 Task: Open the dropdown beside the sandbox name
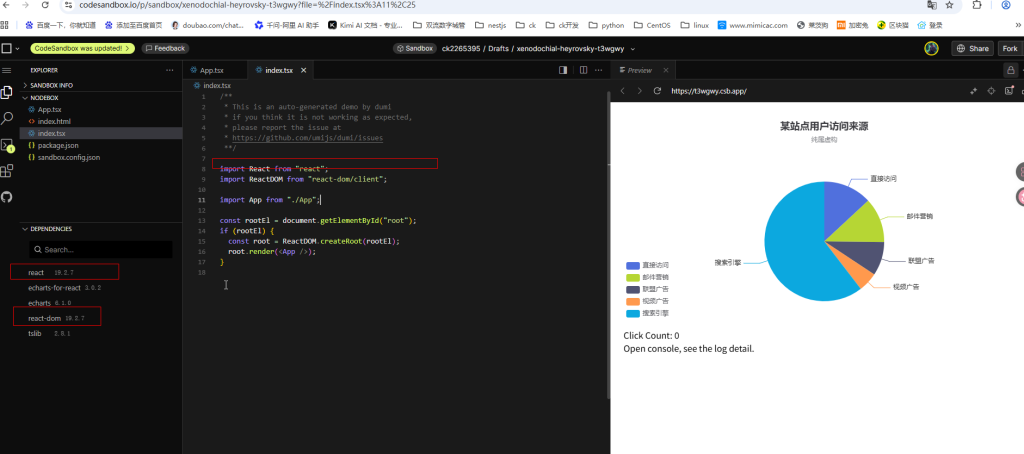coord(632,49)
